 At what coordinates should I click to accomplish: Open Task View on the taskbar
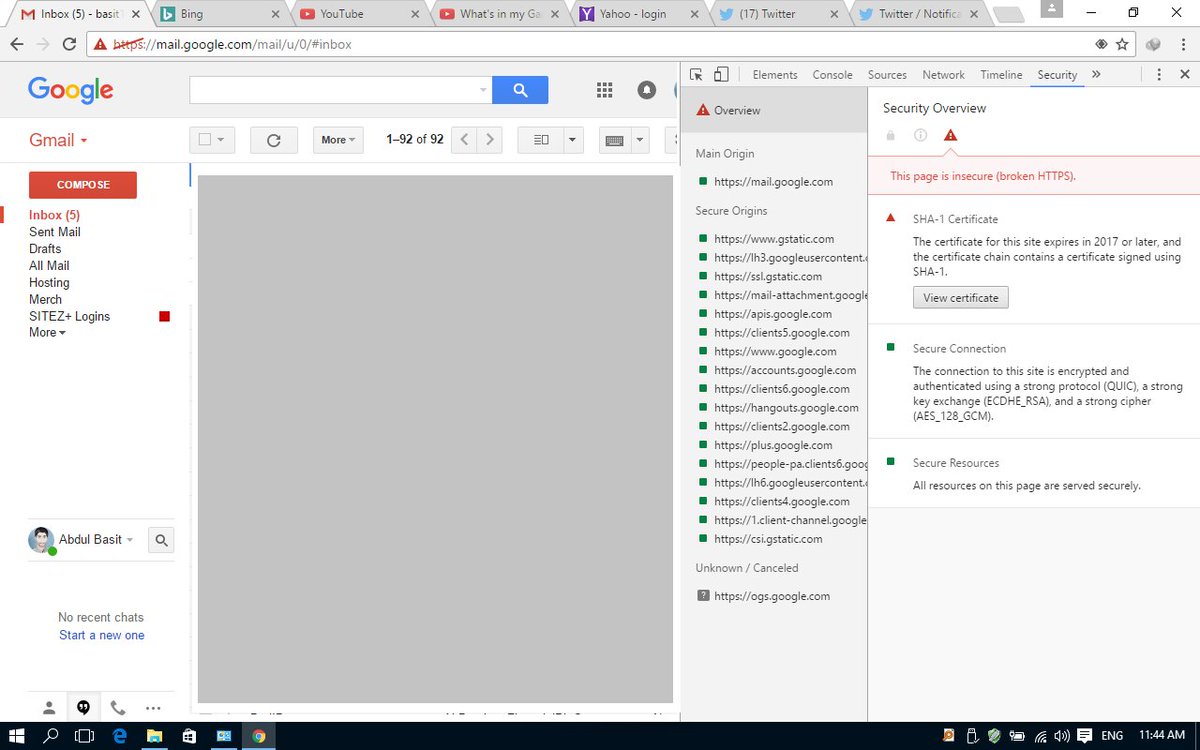click(85, 735)
